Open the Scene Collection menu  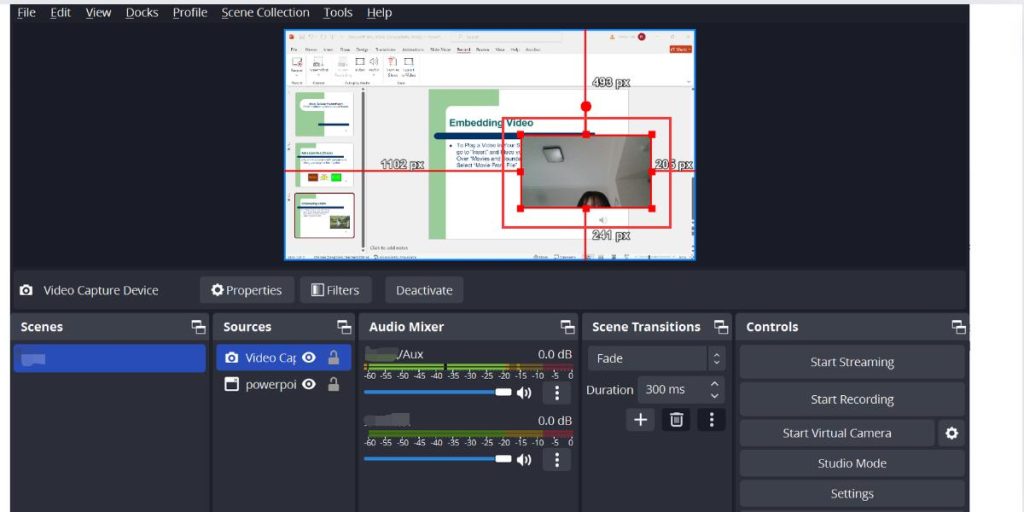(265, 12)
